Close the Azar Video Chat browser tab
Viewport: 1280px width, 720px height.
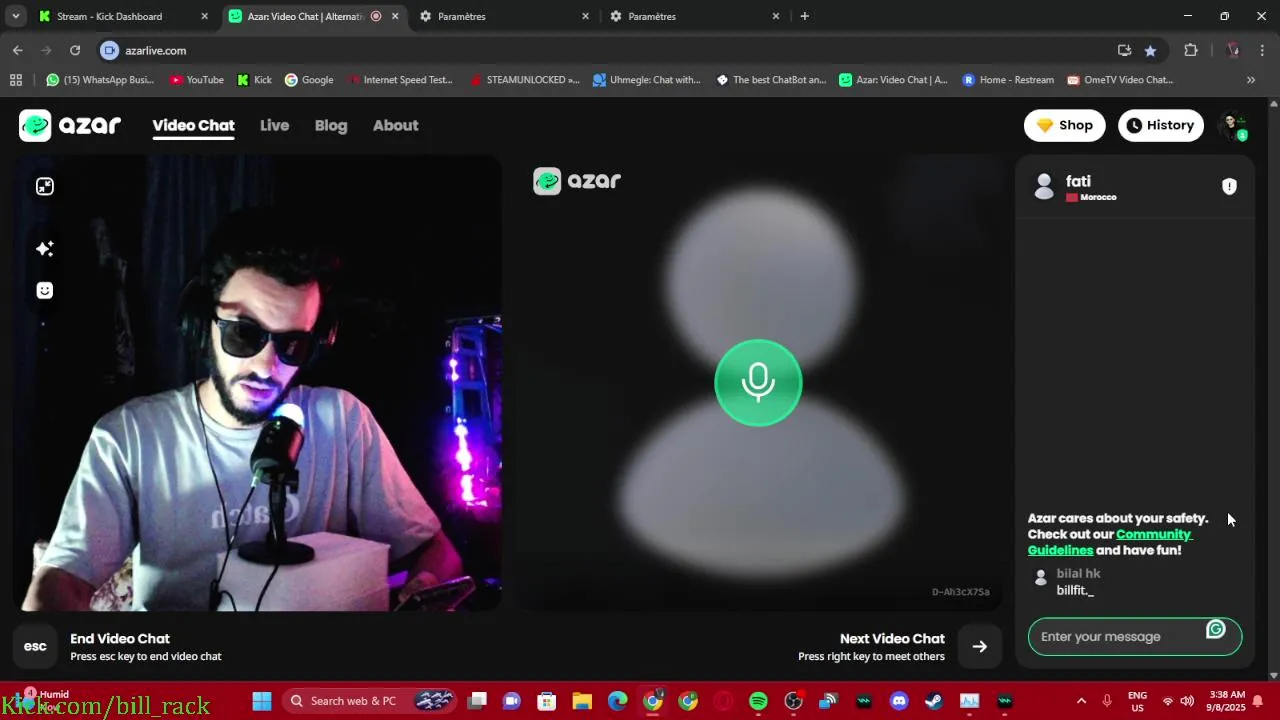tap(395, 16)
